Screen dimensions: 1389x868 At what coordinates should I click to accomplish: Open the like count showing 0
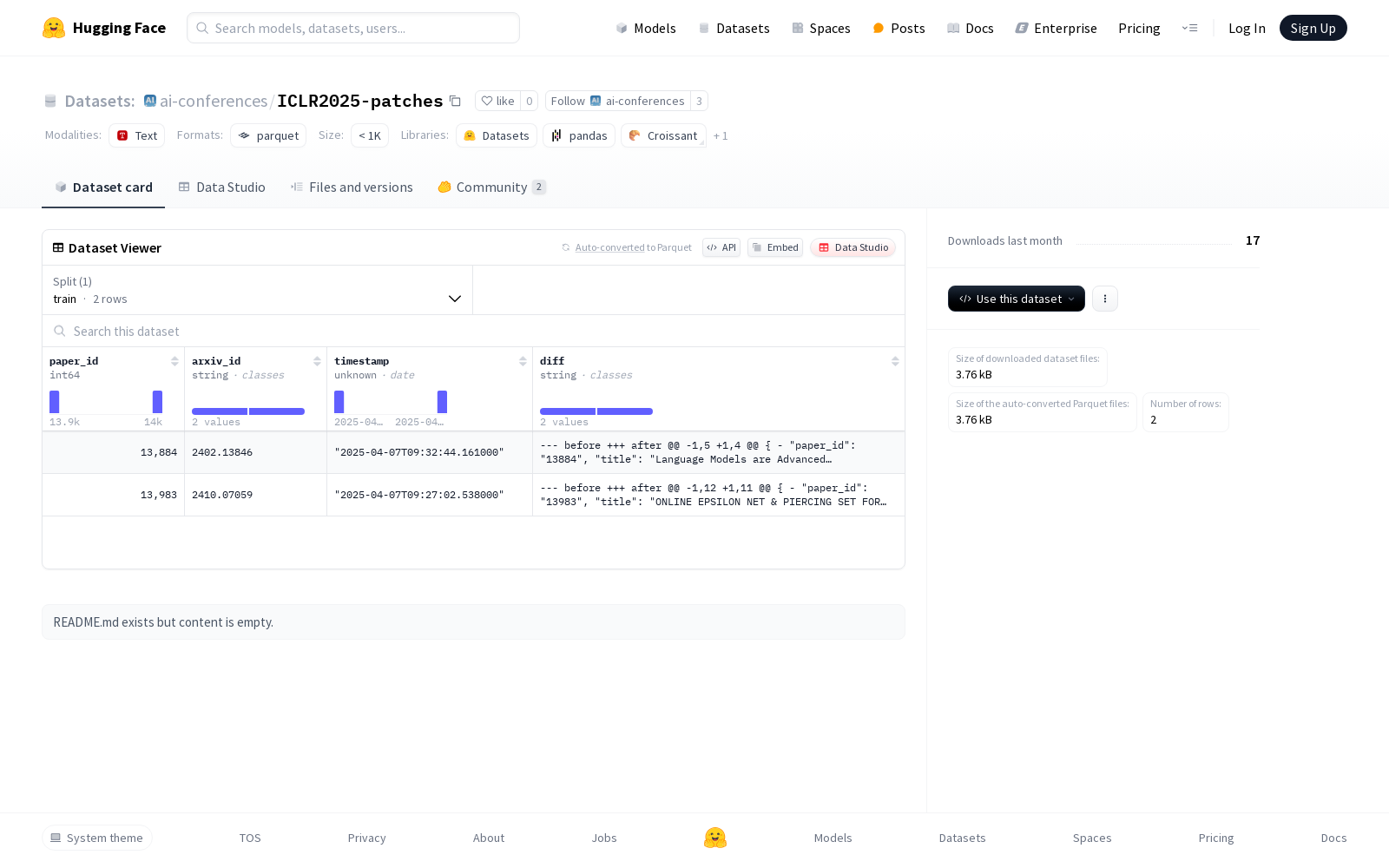coord(530,101)
